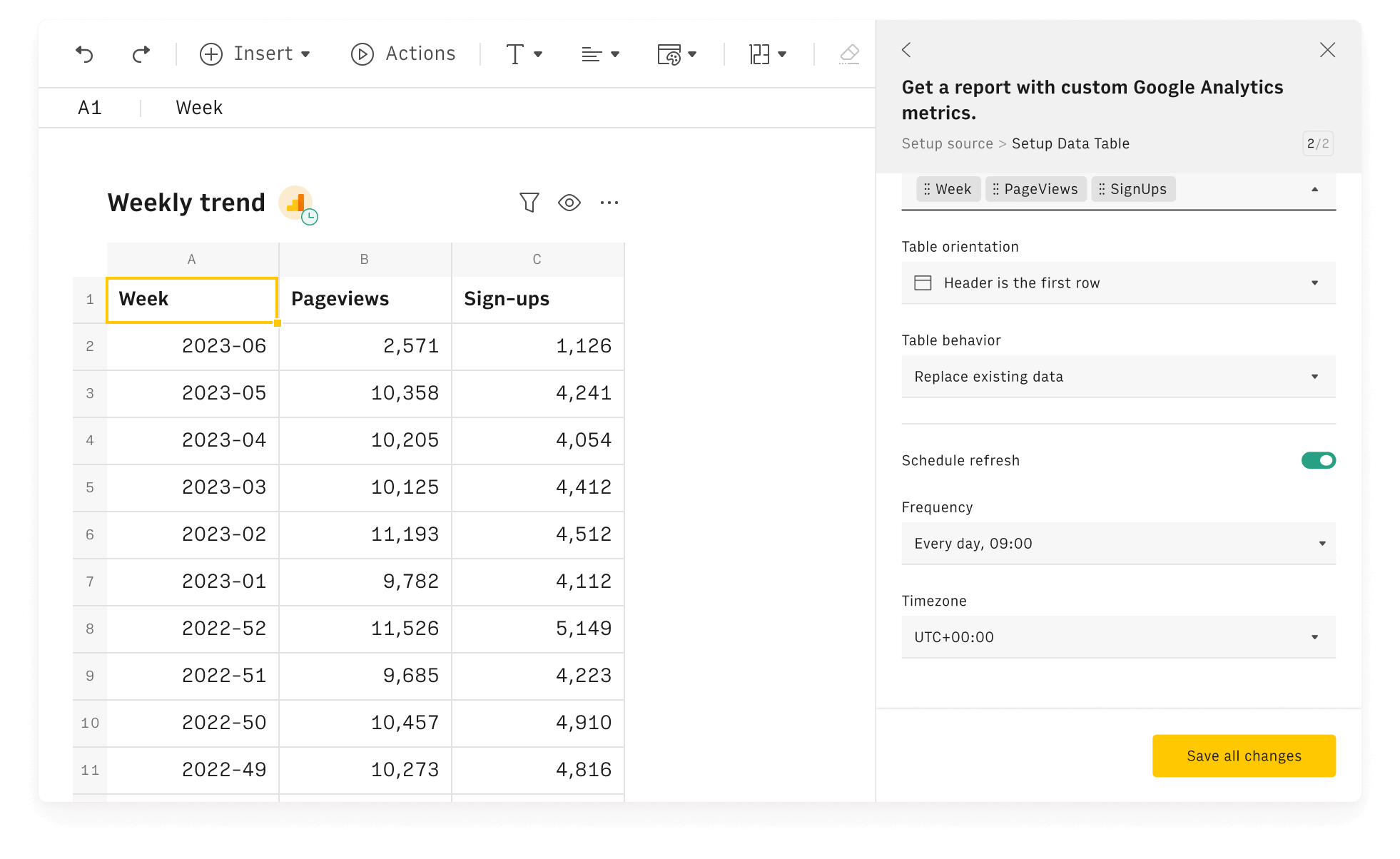The height and width of the screenshot is (859, 1400).
Task: Click the filter funnel icon
Action: pos(529,203)
